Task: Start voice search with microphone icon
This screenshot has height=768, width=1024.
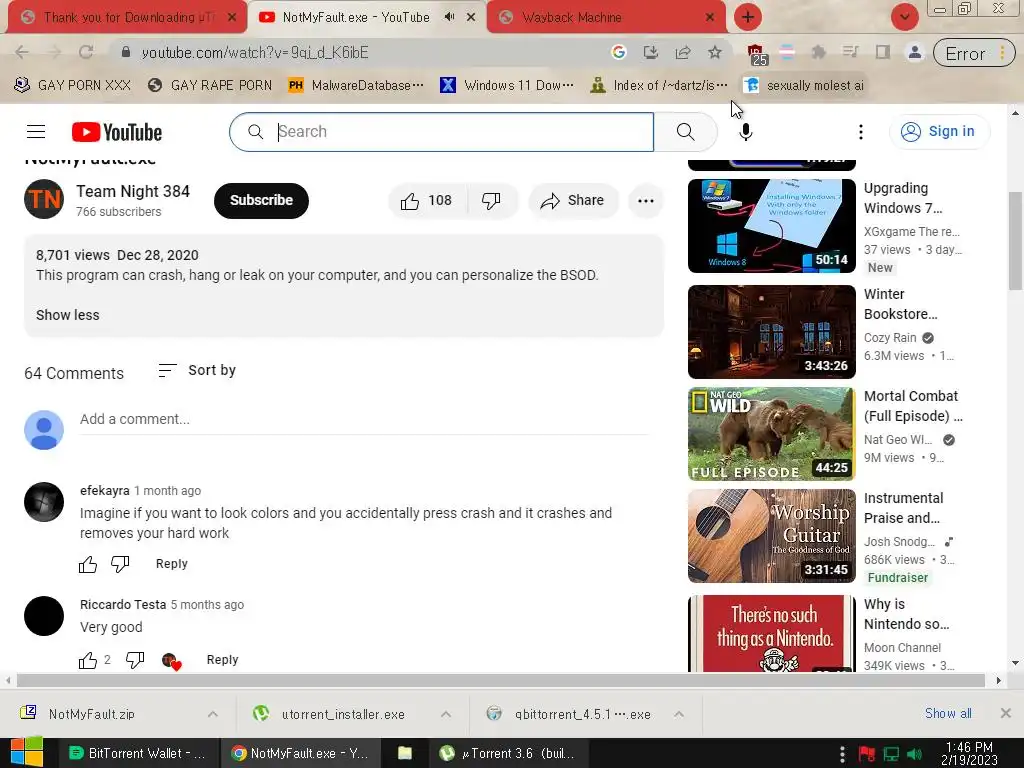Action: (745, 132)
